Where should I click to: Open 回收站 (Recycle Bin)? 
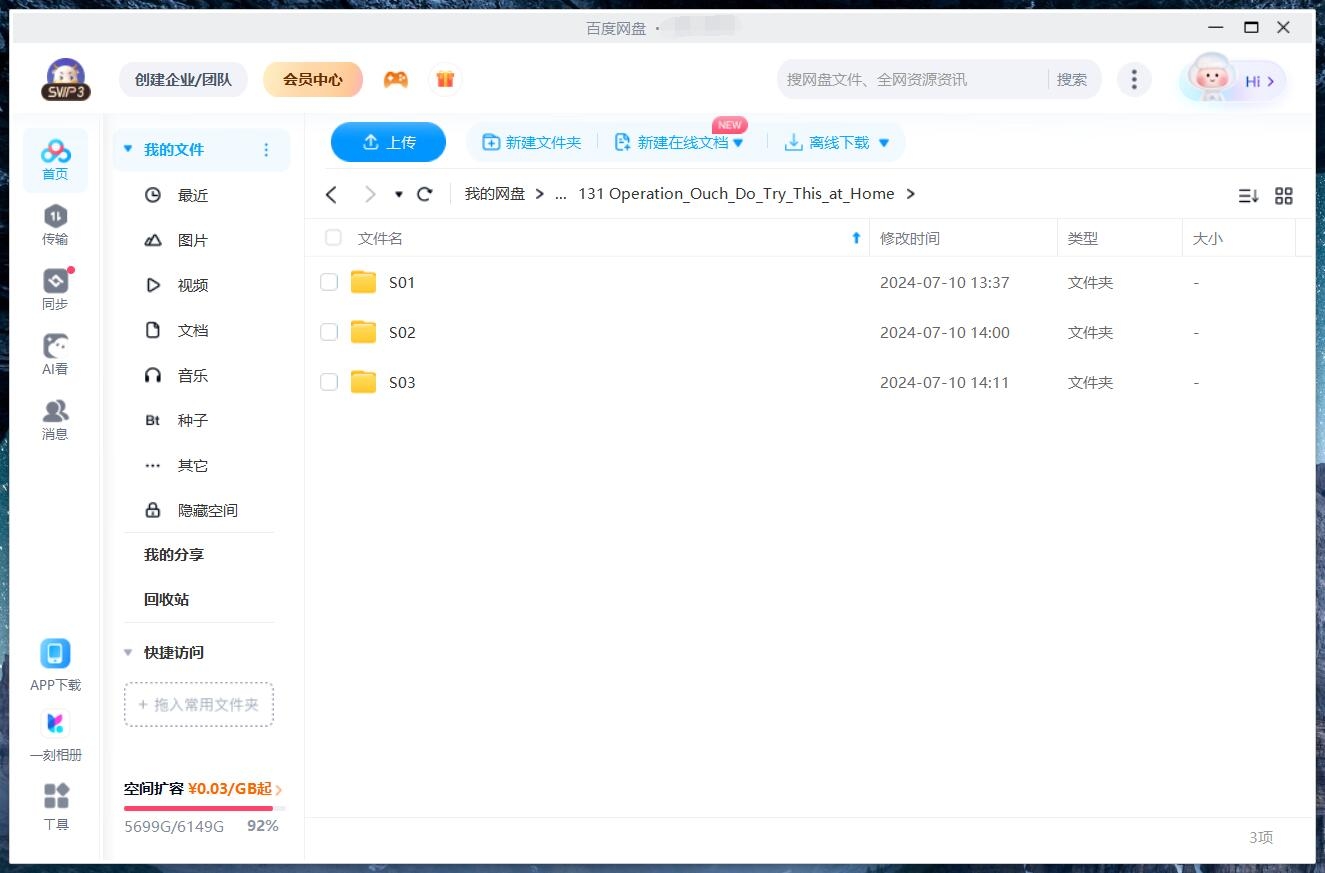(166, 599)
